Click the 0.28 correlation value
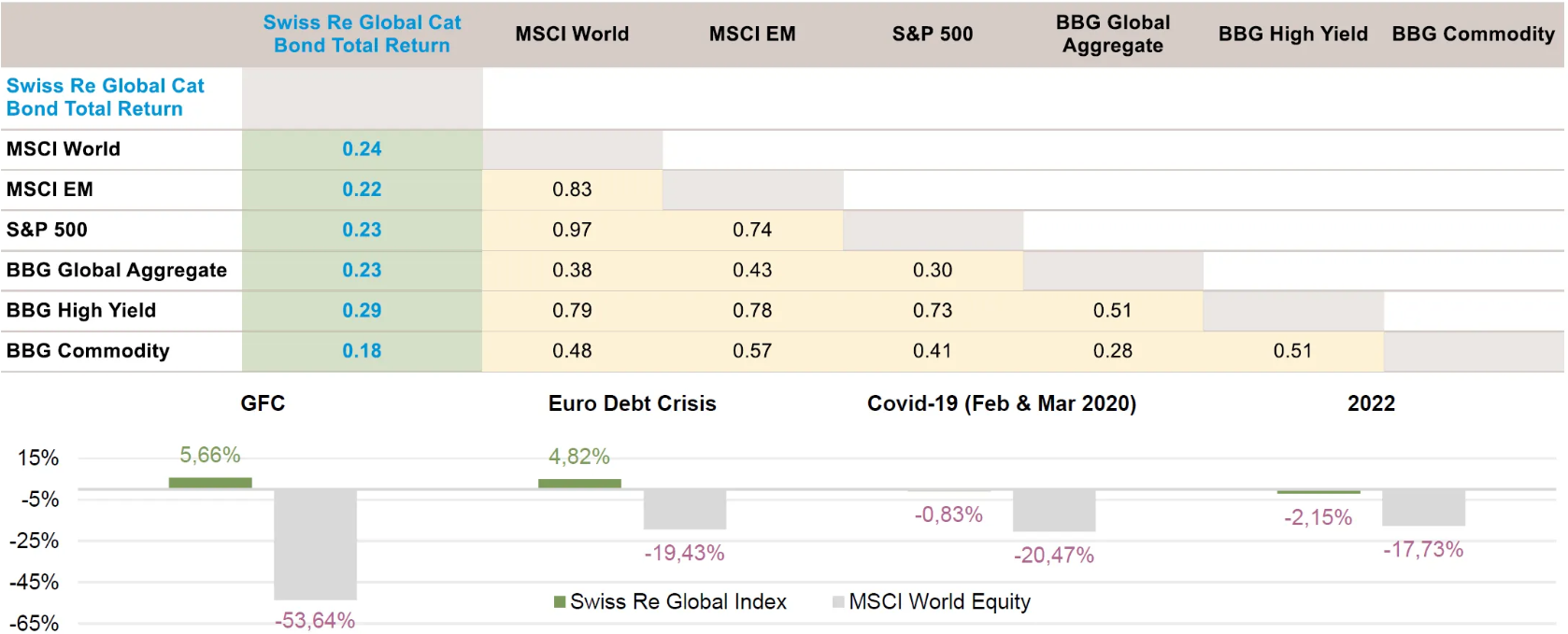 pos(1113,350)
